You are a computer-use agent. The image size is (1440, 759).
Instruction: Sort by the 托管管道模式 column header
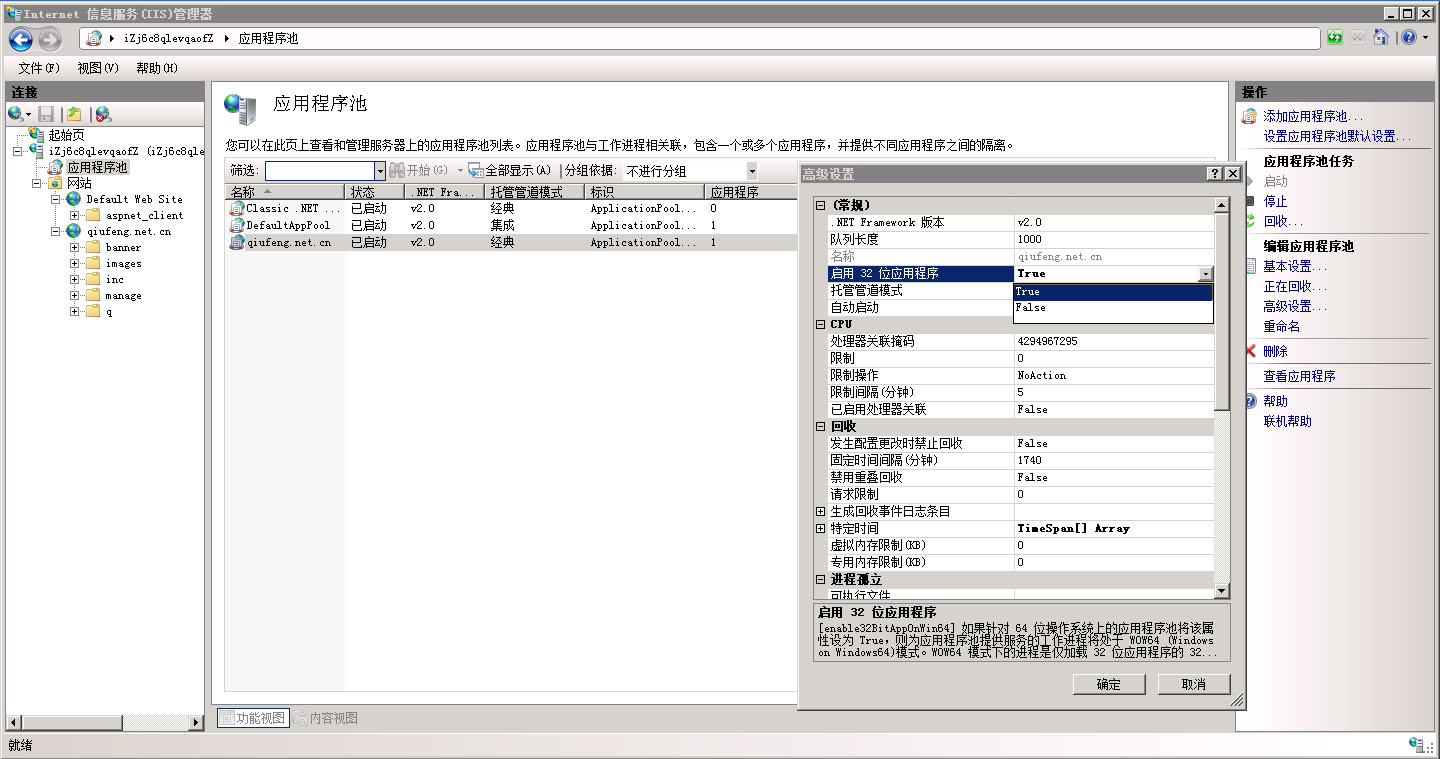[x=534, y=192]
